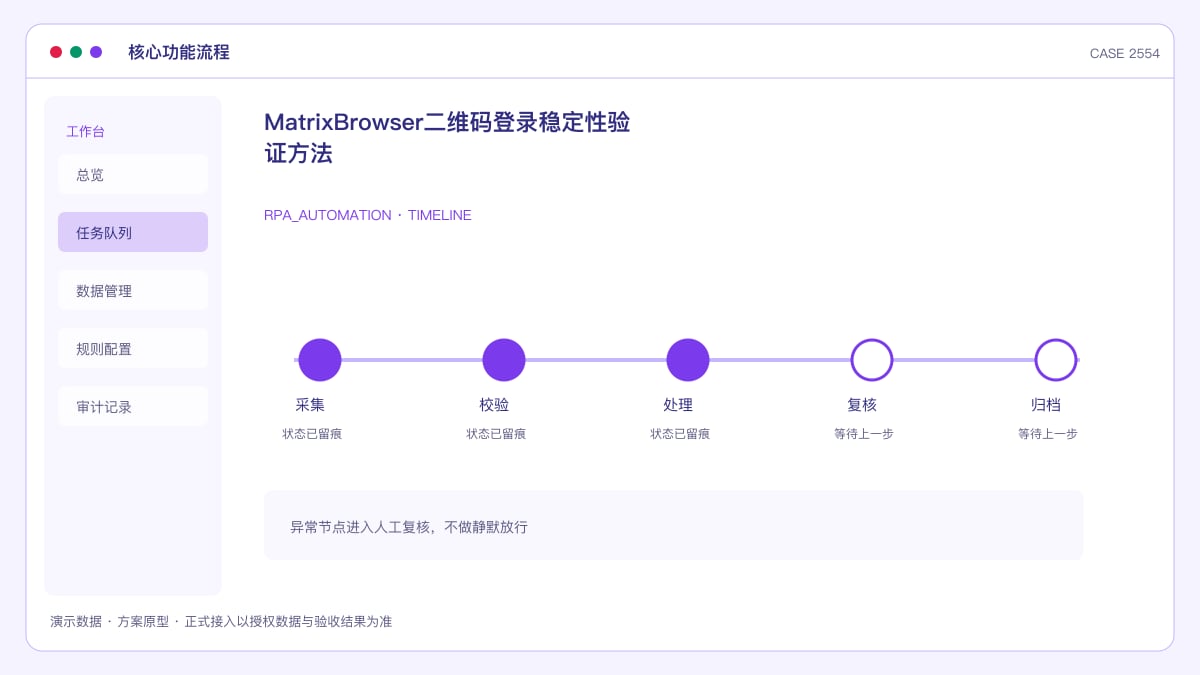Click the red window dot
This screenshot has width=1200, height=675.
[x=56, y=52]
